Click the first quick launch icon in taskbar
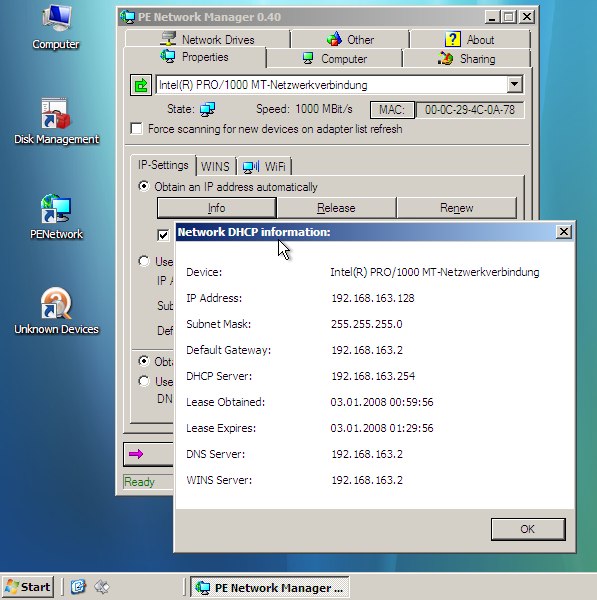This screenshot has height=600, width=597. (78, 586)
